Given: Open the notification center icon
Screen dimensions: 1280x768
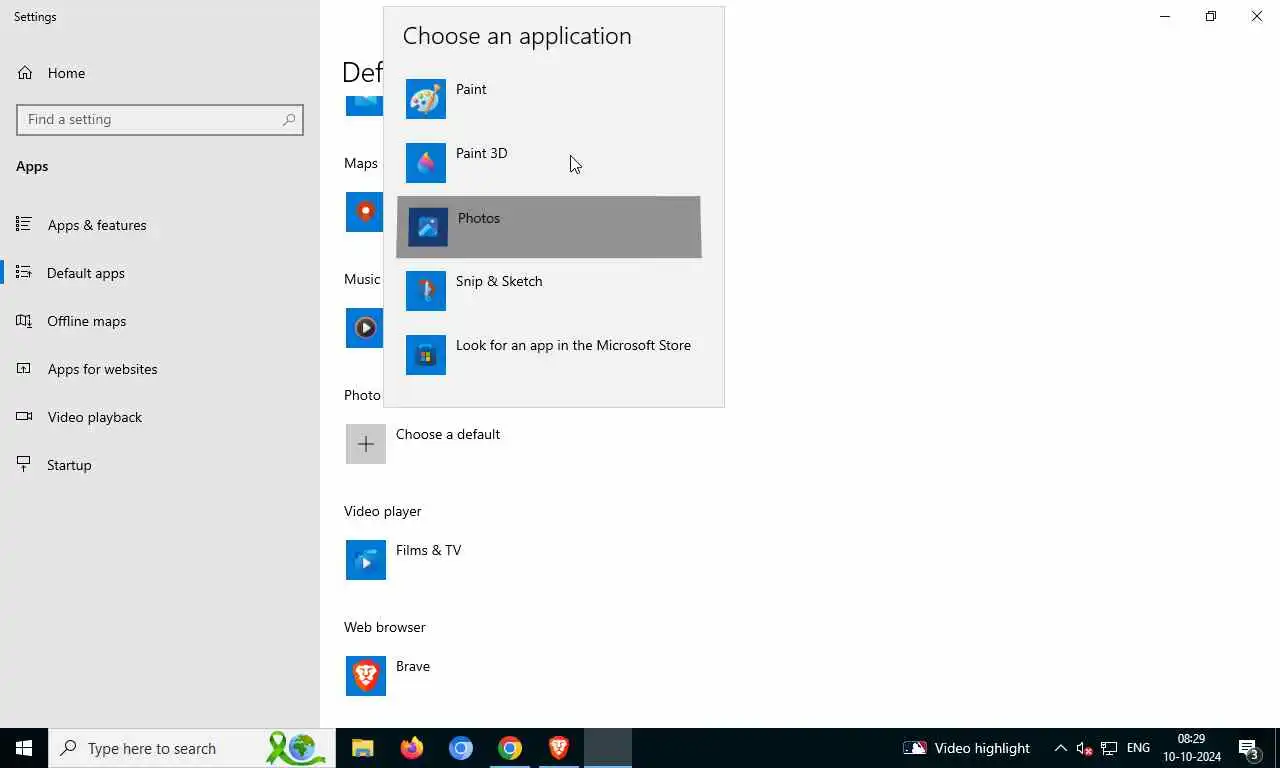Looking at the screenshot, I should [1249, 748].
